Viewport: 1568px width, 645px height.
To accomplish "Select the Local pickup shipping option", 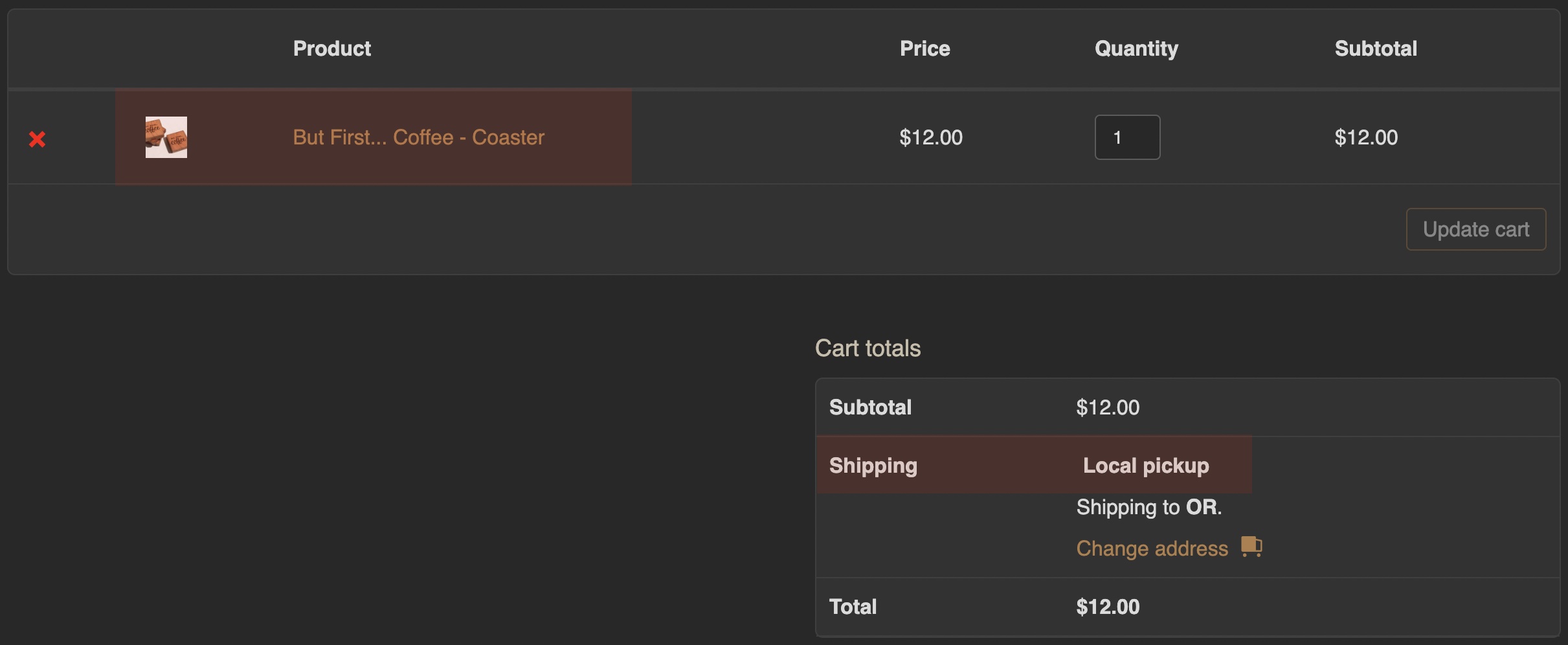I will point(1146,466).
